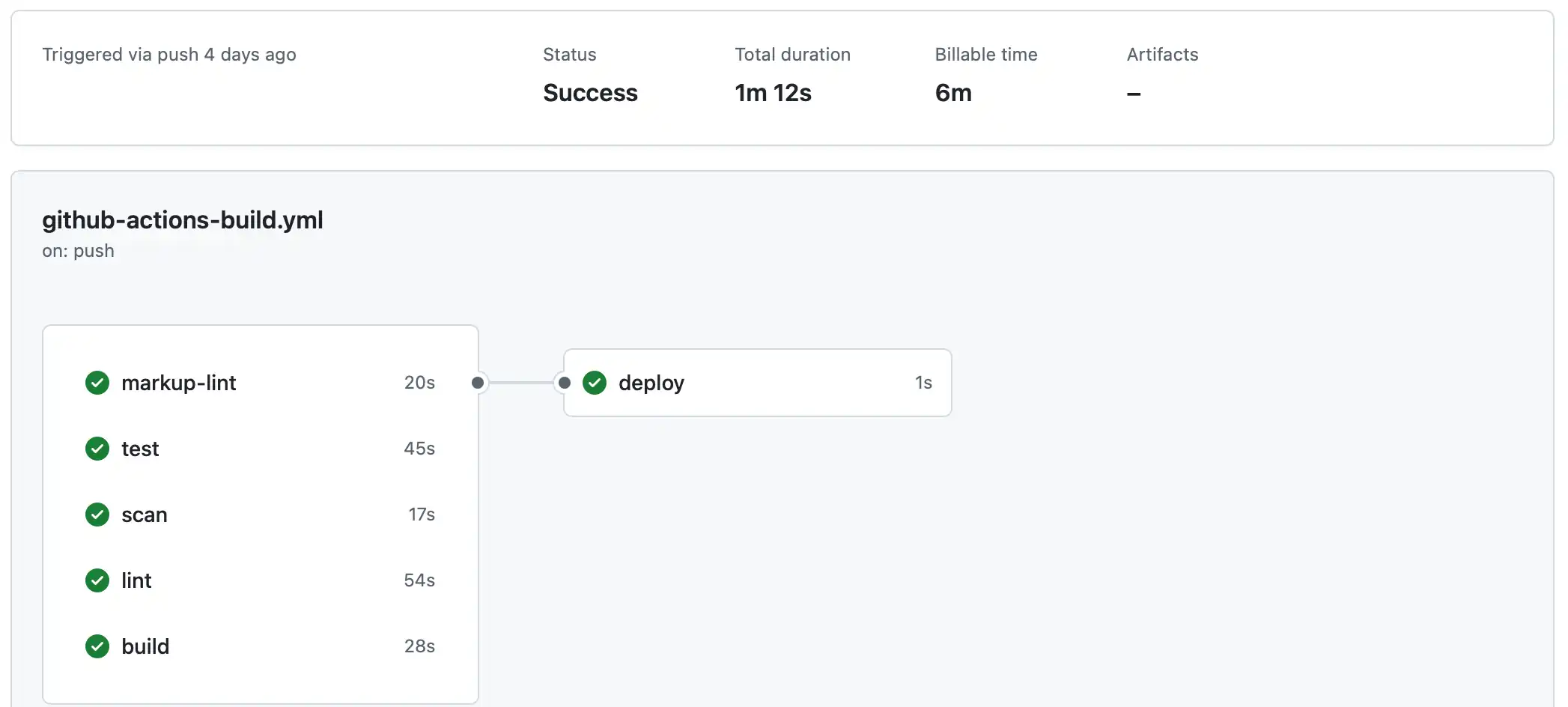Viewport: 1568px width, 707px height.
Task: Click the green check icon beside test
Action: pos(97,449)
